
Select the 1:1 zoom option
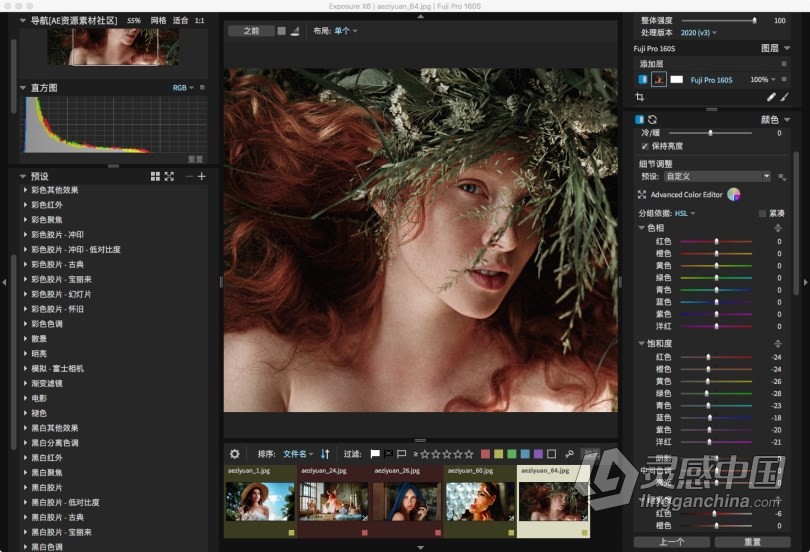pyautogui.click(x=199, y=21)
